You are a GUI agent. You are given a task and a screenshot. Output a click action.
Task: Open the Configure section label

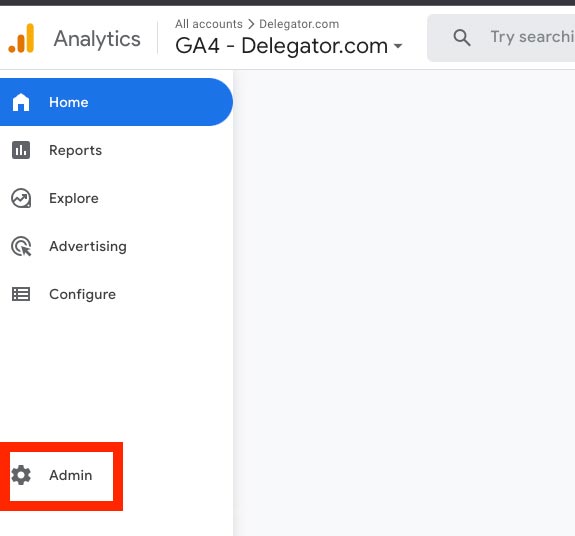coord(83,294)
